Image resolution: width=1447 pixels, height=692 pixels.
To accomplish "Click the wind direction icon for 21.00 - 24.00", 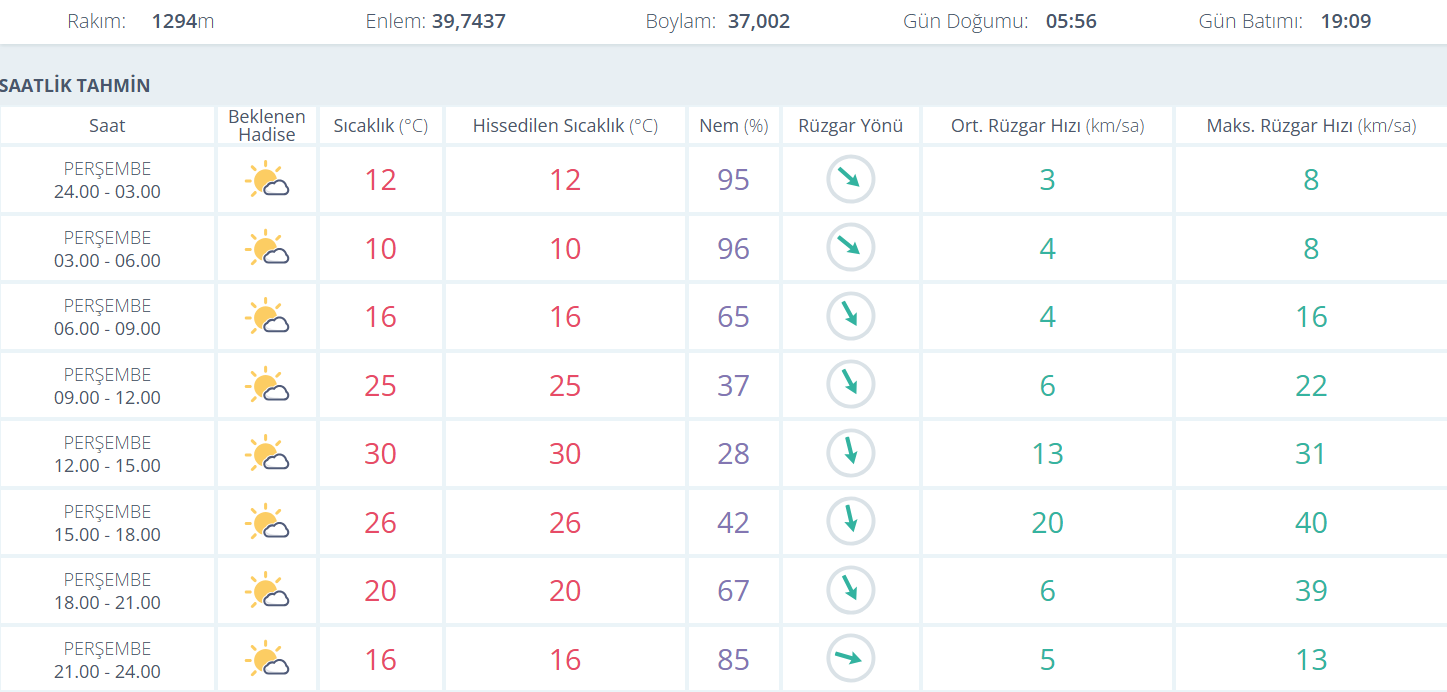I will click(850, 659).
